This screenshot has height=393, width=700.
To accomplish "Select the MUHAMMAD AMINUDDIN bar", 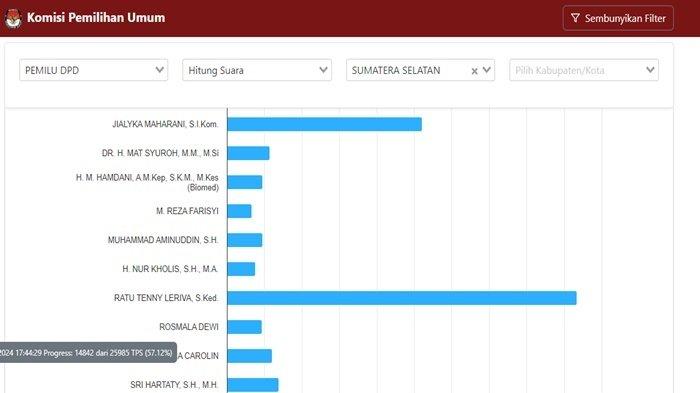I will [x=245, y=240].
